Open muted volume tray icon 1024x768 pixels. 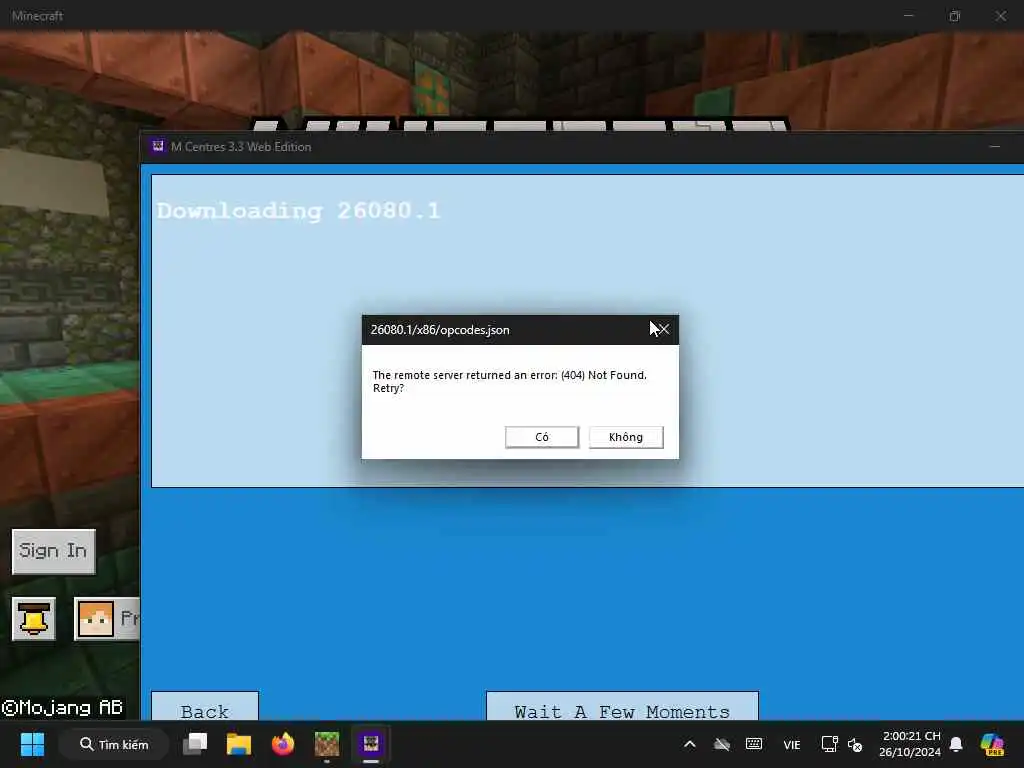855,744
